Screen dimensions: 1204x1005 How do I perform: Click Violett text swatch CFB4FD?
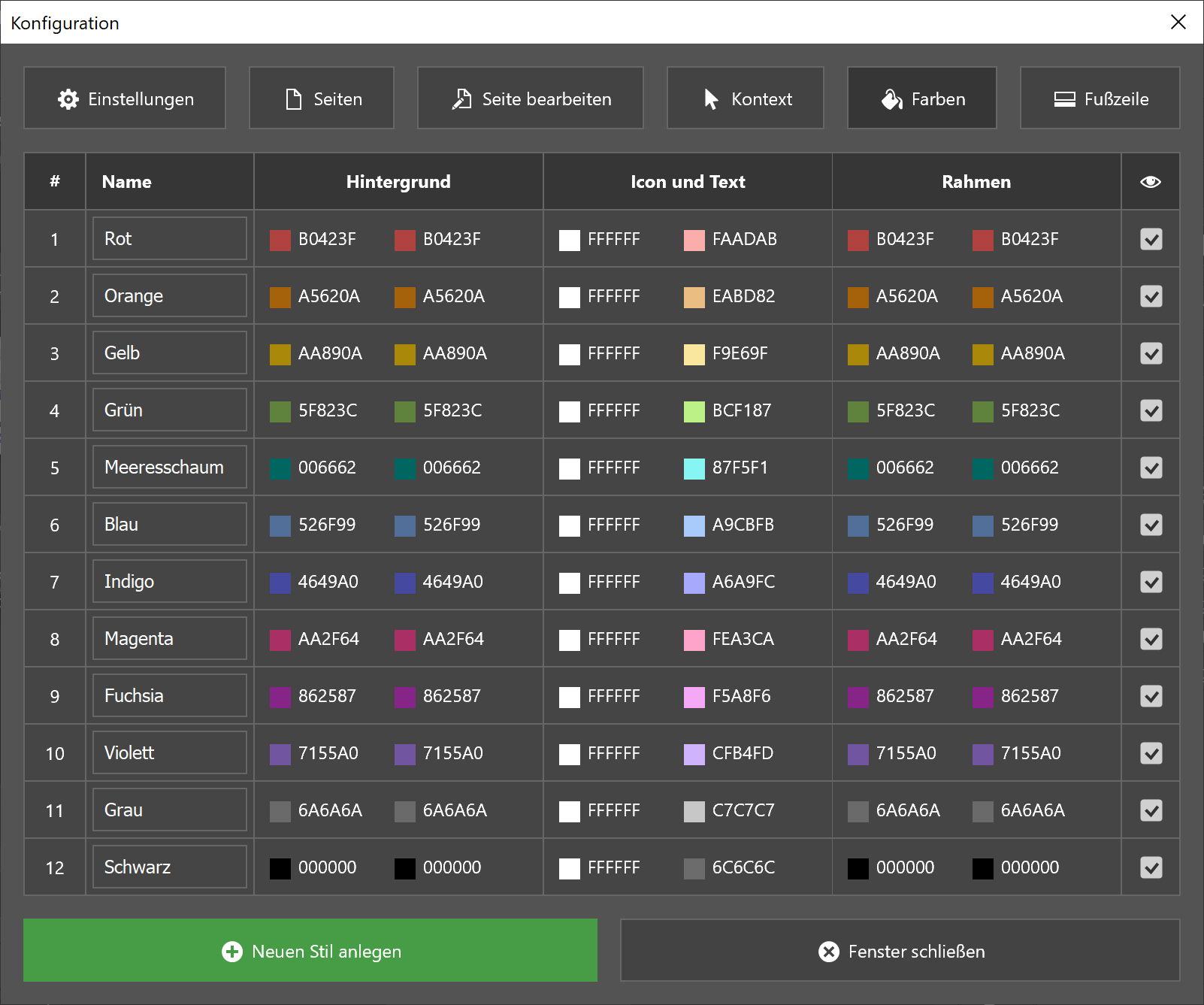pyautogui.click(x=694, y=755)
